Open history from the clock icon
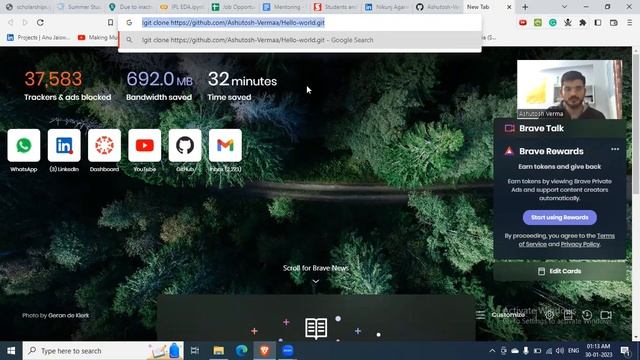The height and width of the screenshot is (360, 640). coord(587,315)
